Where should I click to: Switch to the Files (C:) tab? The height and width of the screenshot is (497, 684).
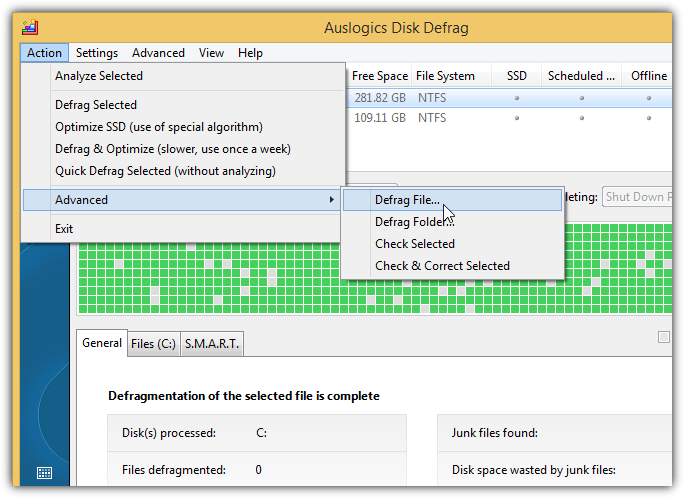153,344
